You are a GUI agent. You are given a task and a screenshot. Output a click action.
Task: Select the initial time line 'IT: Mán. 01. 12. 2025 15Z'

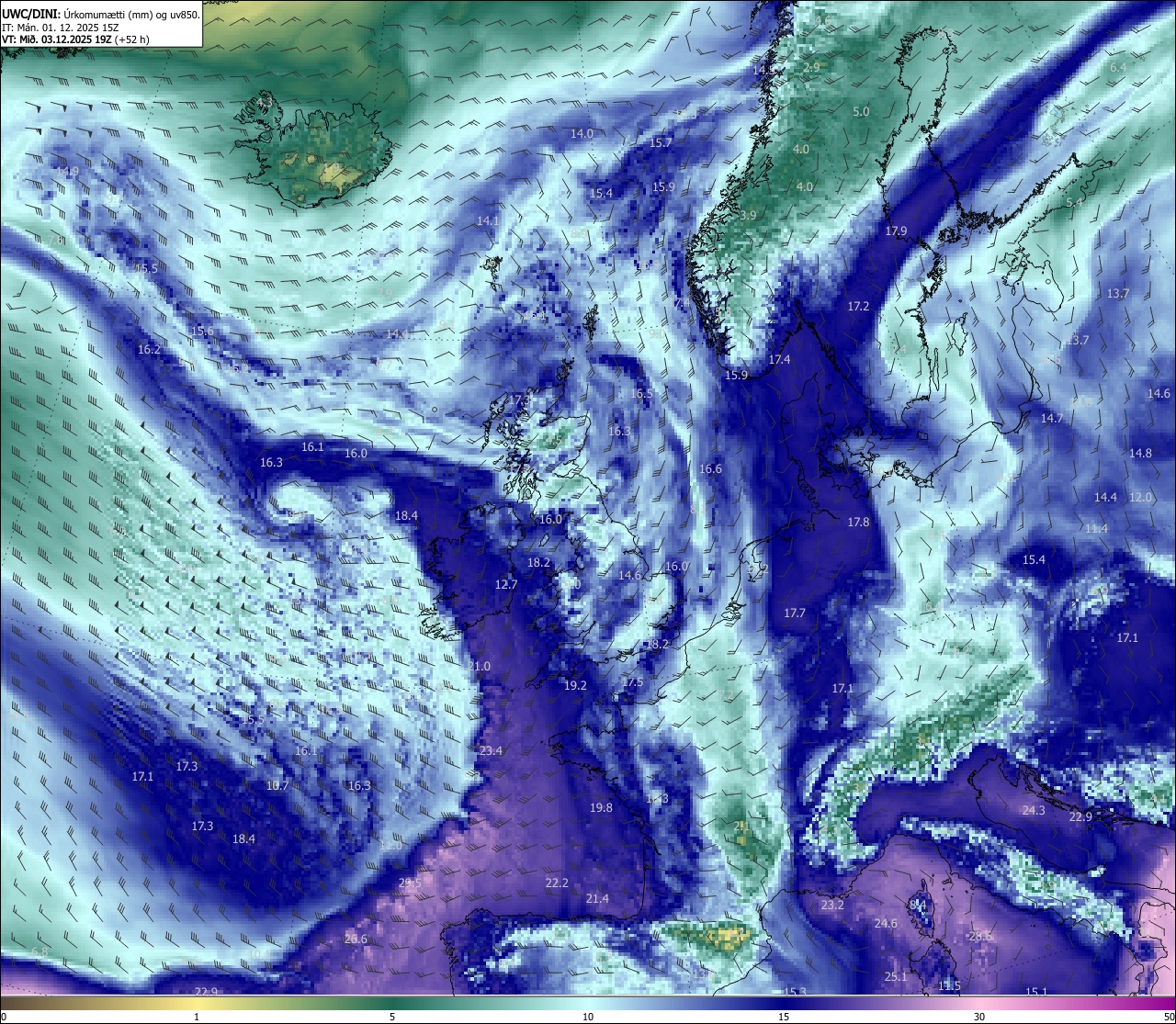pyautogui.click(x=61, y=27)
